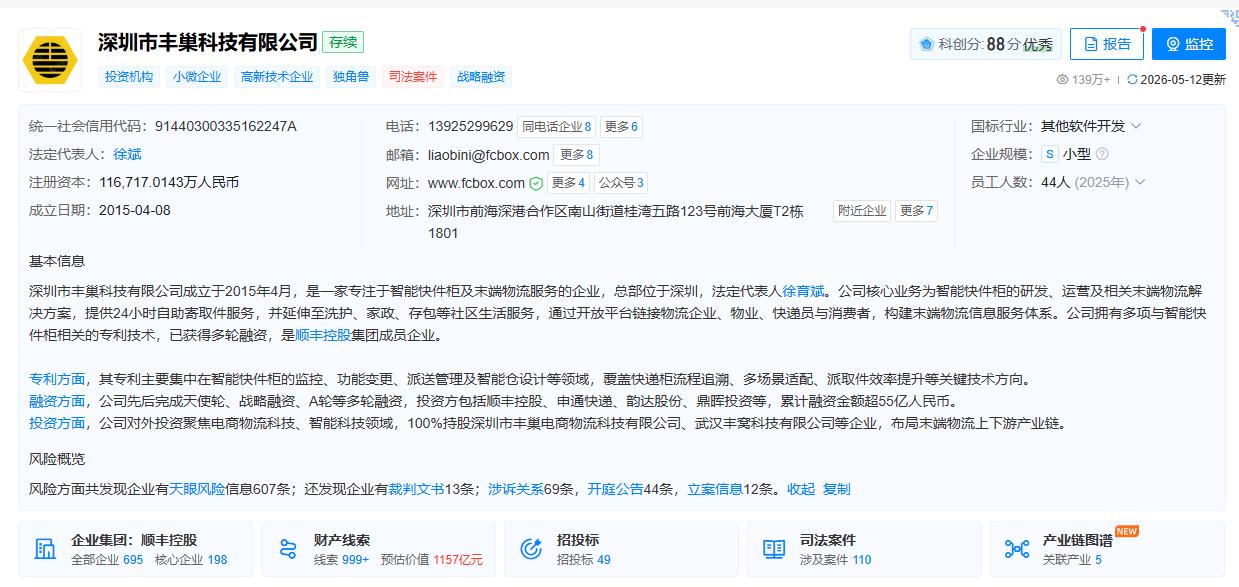This screenshot has height=587, width=1239.
Task: Select the 司法案件 red tag
Action: 413,77
